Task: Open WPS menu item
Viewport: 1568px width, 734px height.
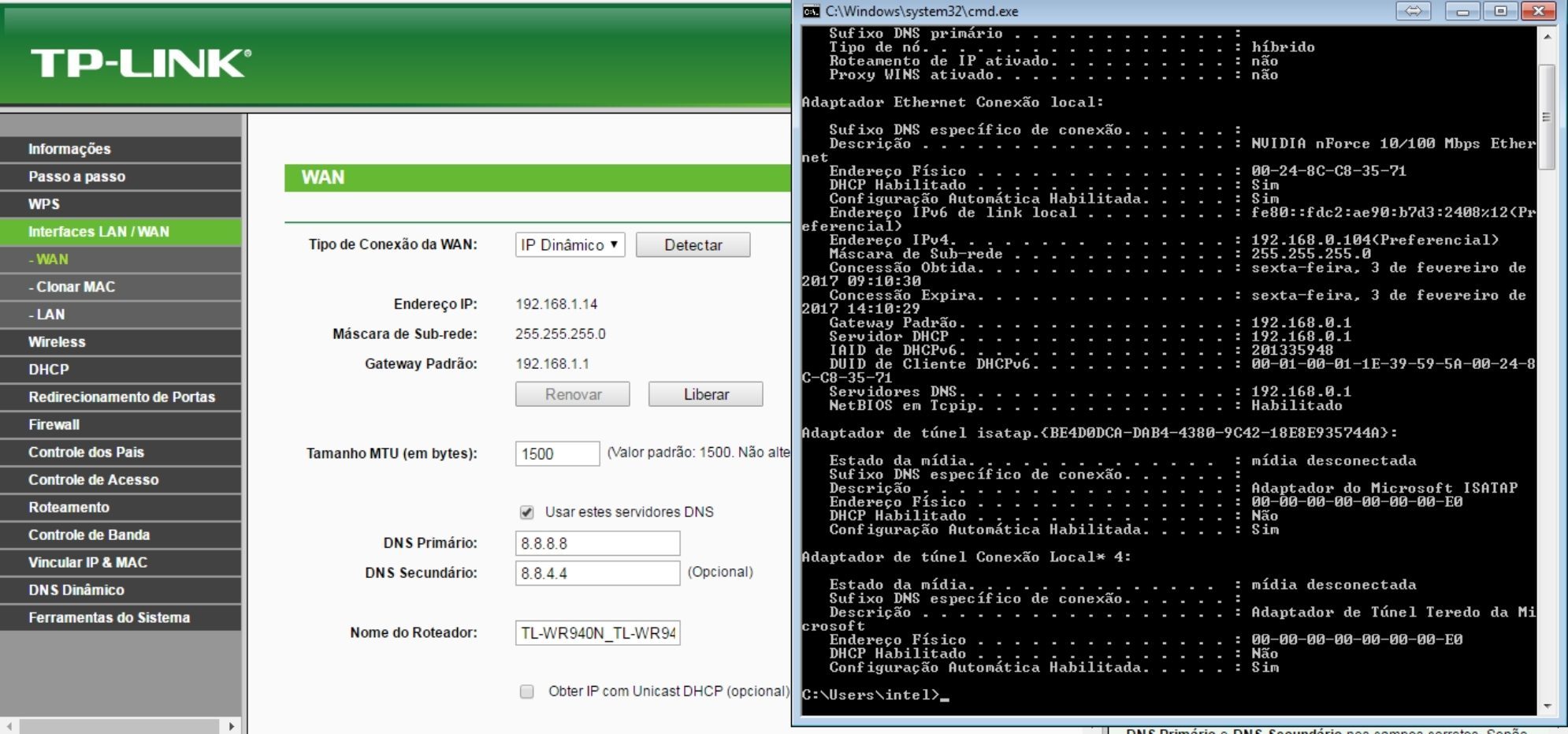Action: [121, 204]
